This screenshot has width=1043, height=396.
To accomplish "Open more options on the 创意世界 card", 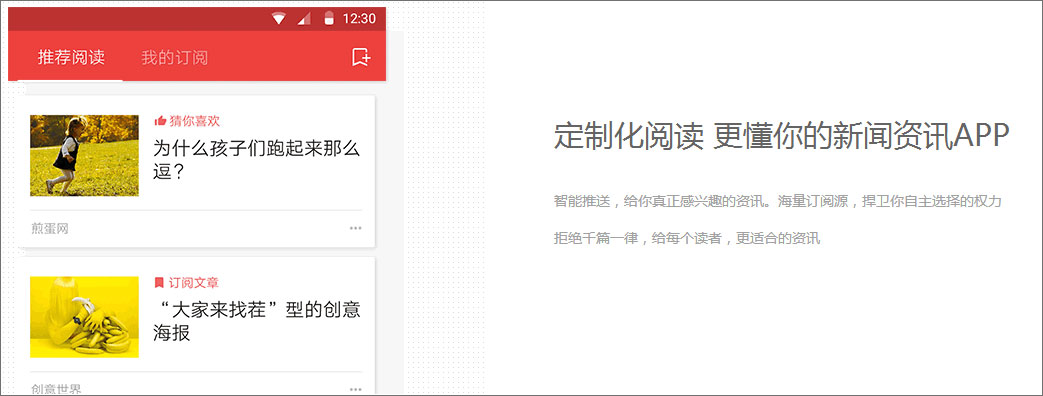I will (x=356, y=389).
